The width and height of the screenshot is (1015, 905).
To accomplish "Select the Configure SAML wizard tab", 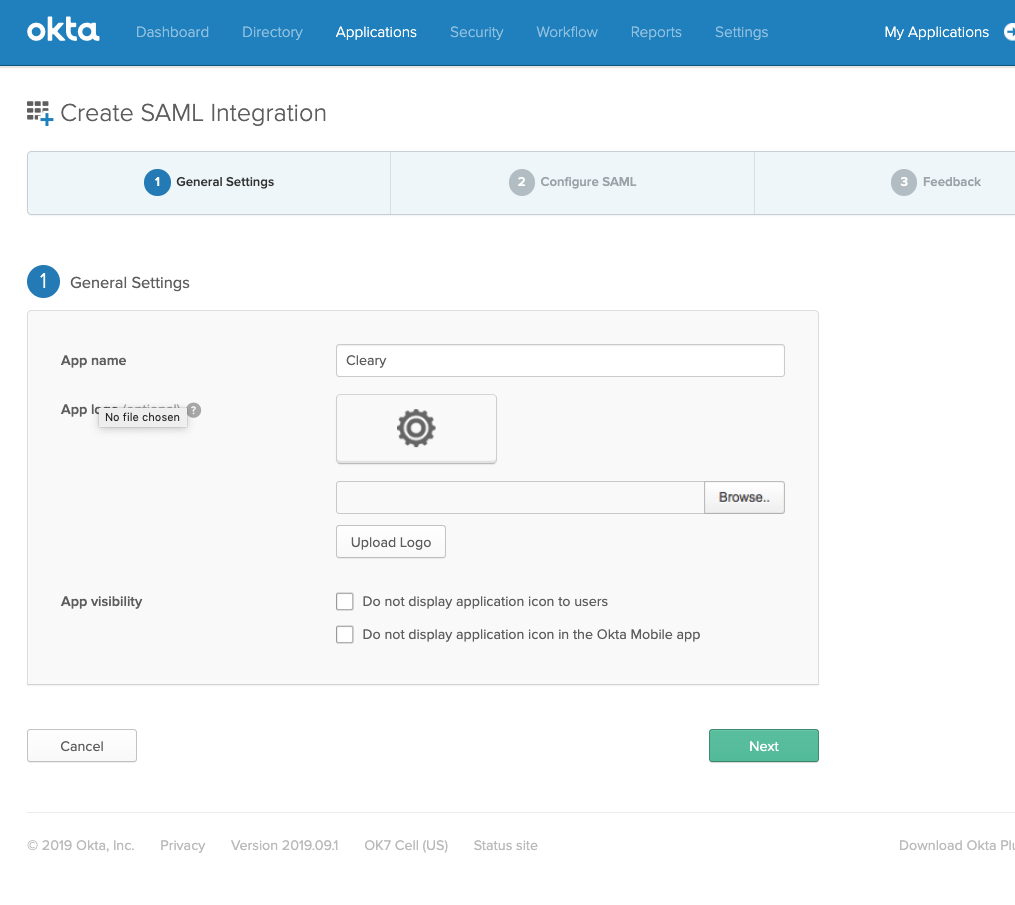I will pyautogui.click(x=572, y=183).
